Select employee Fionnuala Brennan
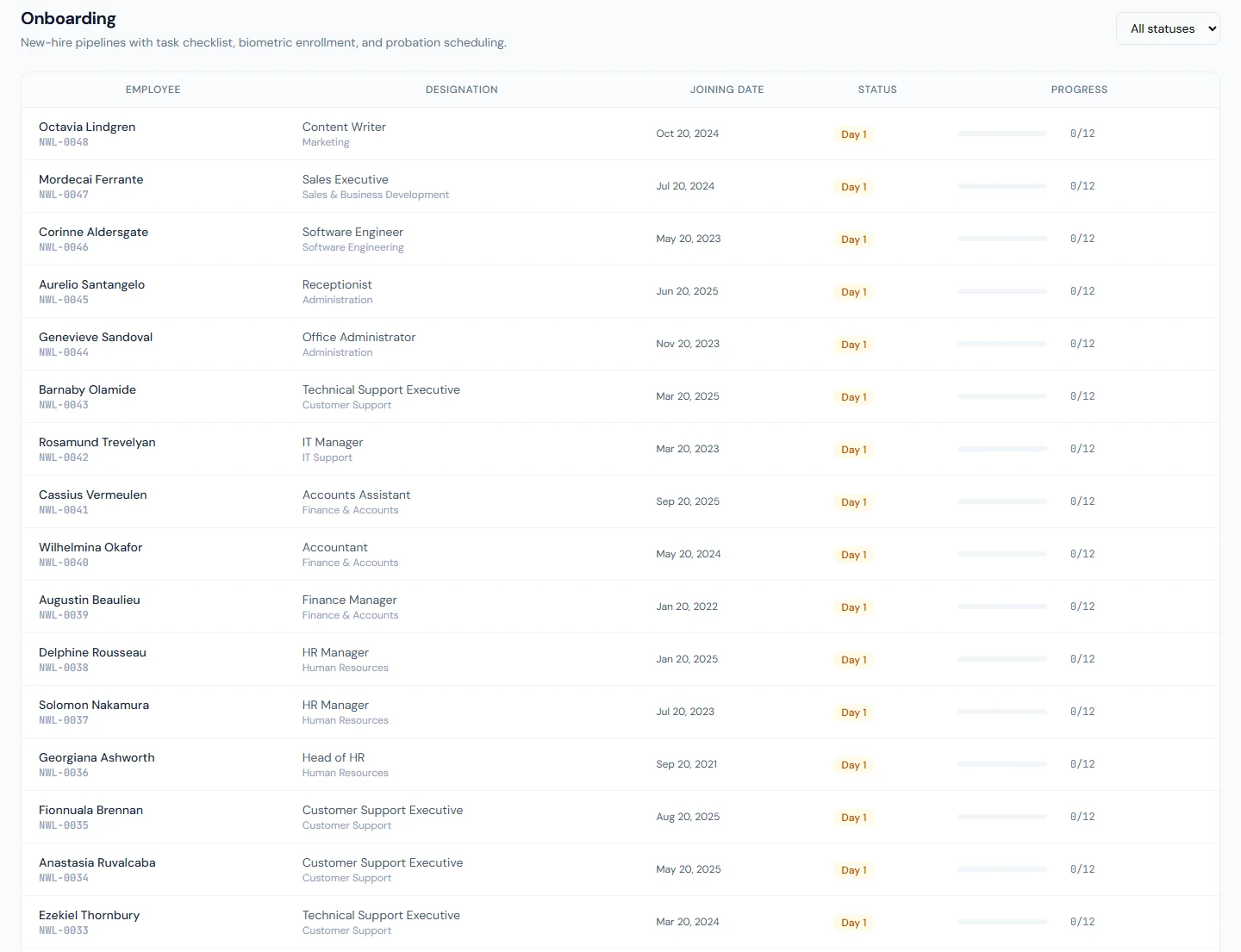 click(91, 810)
